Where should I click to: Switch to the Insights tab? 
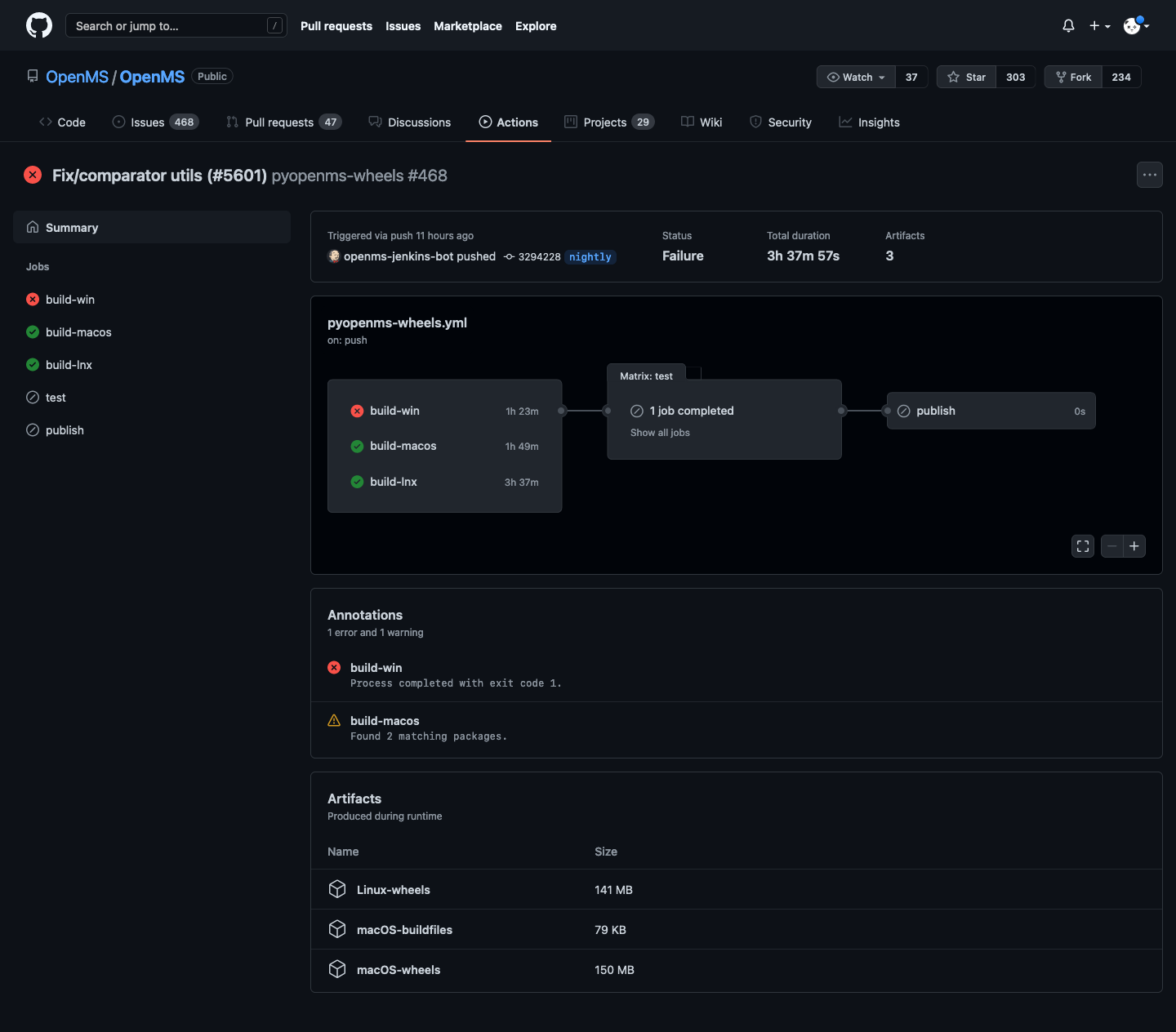(x=869, y=122)
